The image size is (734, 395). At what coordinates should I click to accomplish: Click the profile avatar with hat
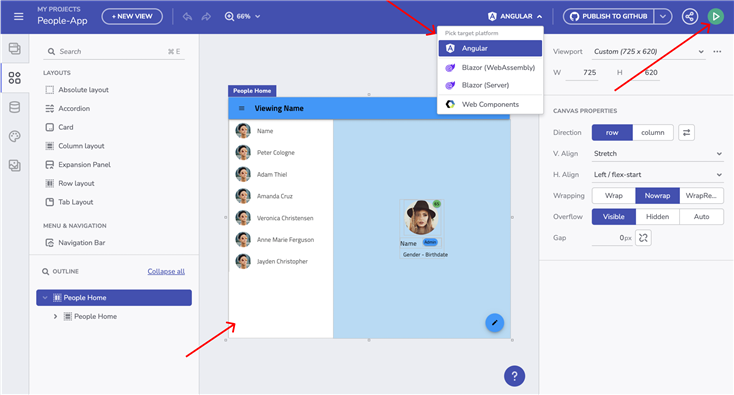tap(420, 217)
